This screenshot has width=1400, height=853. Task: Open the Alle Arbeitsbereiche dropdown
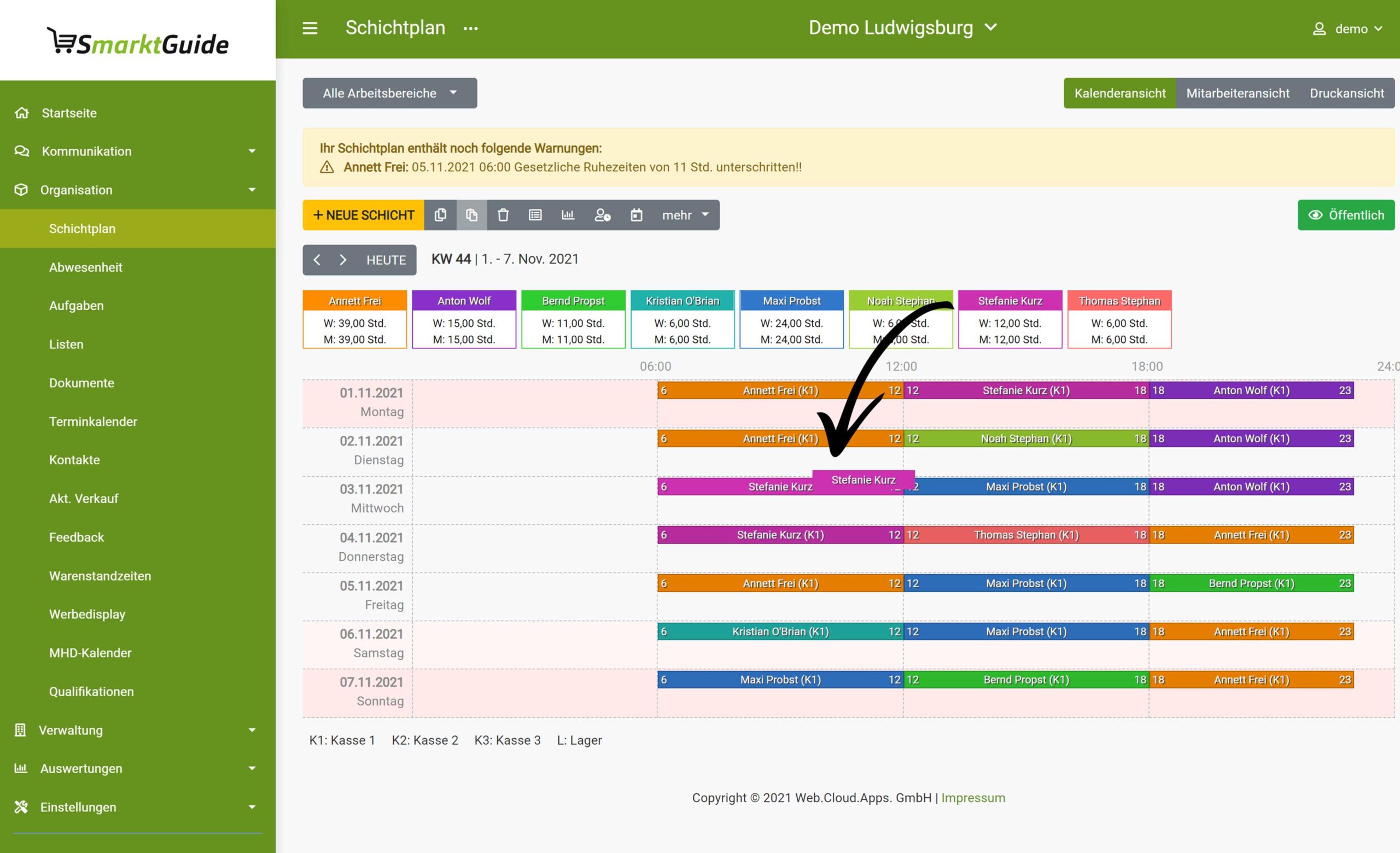(x=390, y=93)
